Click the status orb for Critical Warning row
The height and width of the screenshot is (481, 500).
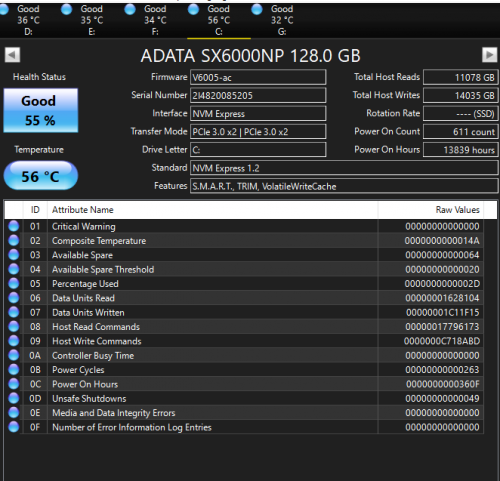(x=14, y=226)
